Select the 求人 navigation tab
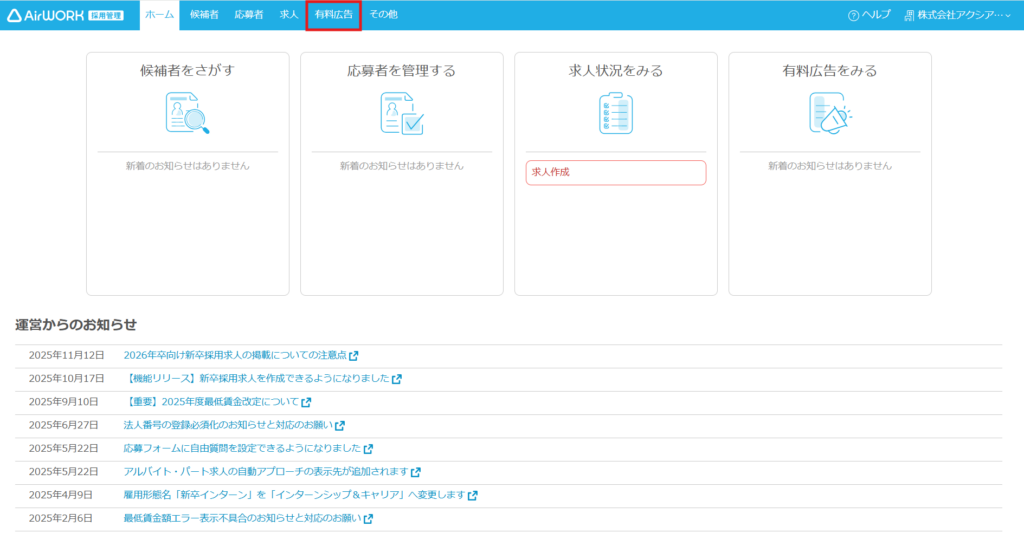Image resolution: width=1024 pixels, height=533 pixels. pos(289,15)
